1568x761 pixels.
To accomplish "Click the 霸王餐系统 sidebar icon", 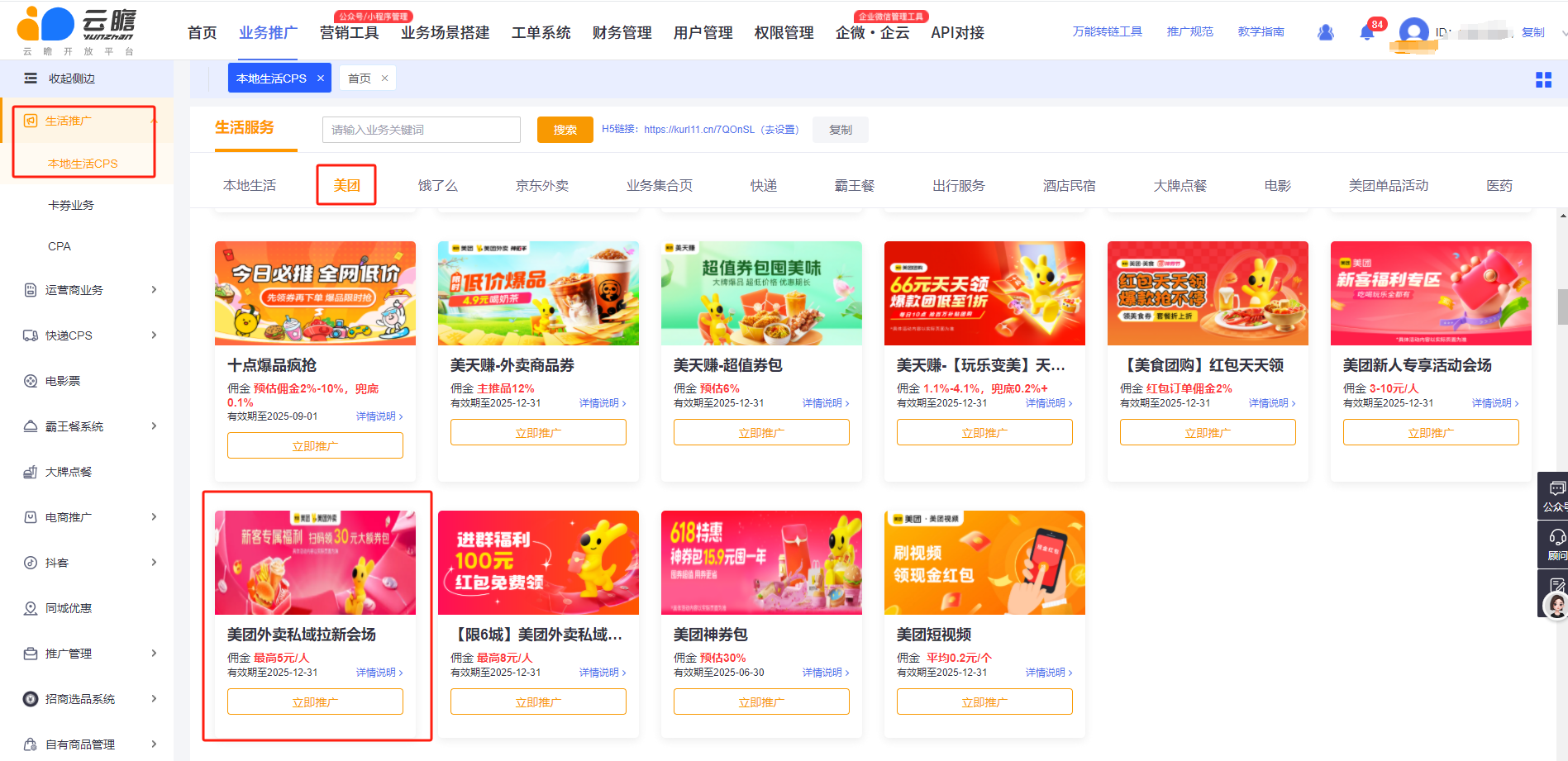I will tap(31, 426).
